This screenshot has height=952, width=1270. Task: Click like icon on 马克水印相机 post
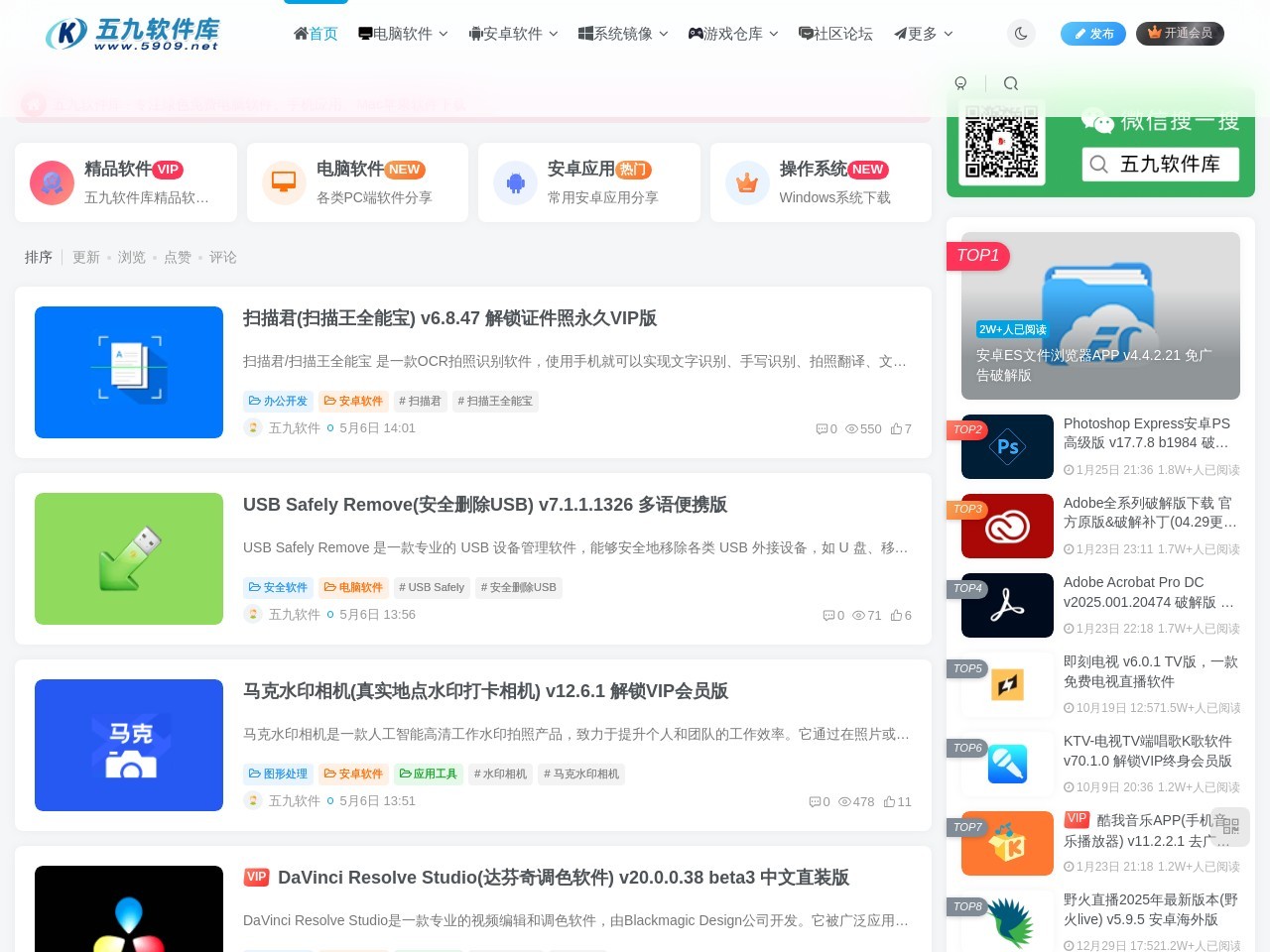point(889,801)
